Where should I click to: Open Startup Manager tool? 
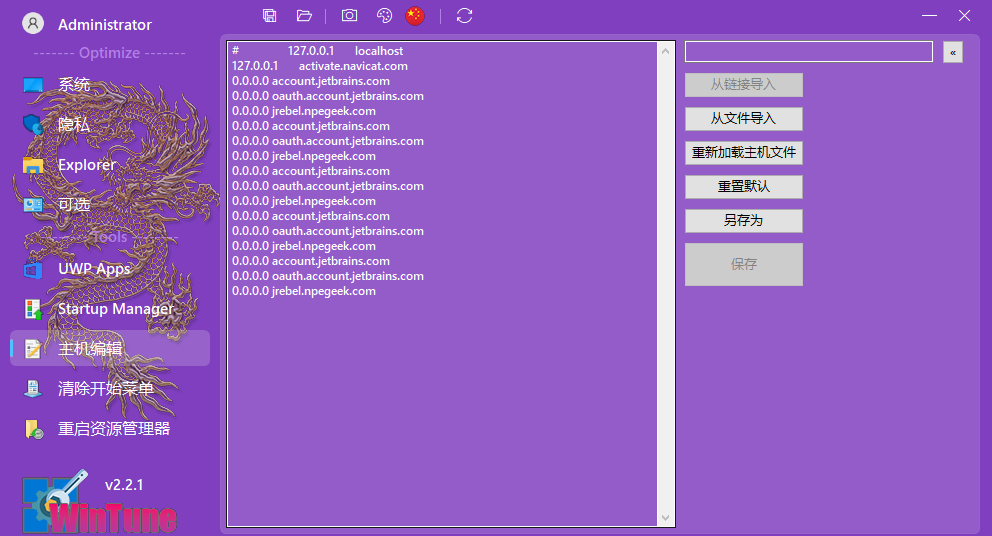[109, 309]
